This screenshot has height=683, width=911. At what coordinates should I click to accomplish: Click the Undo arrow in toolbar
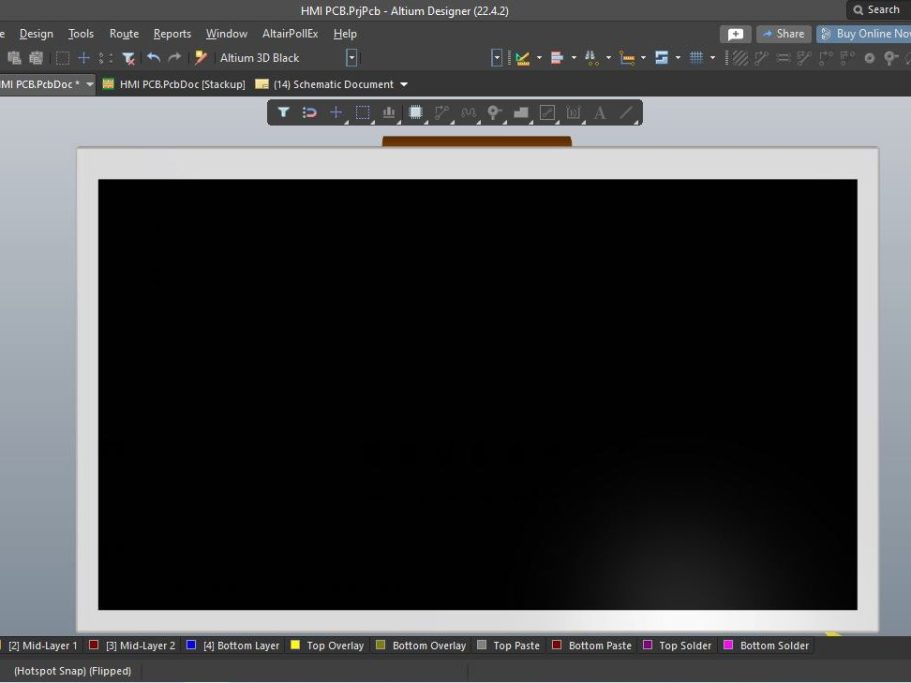coord(153,57)
